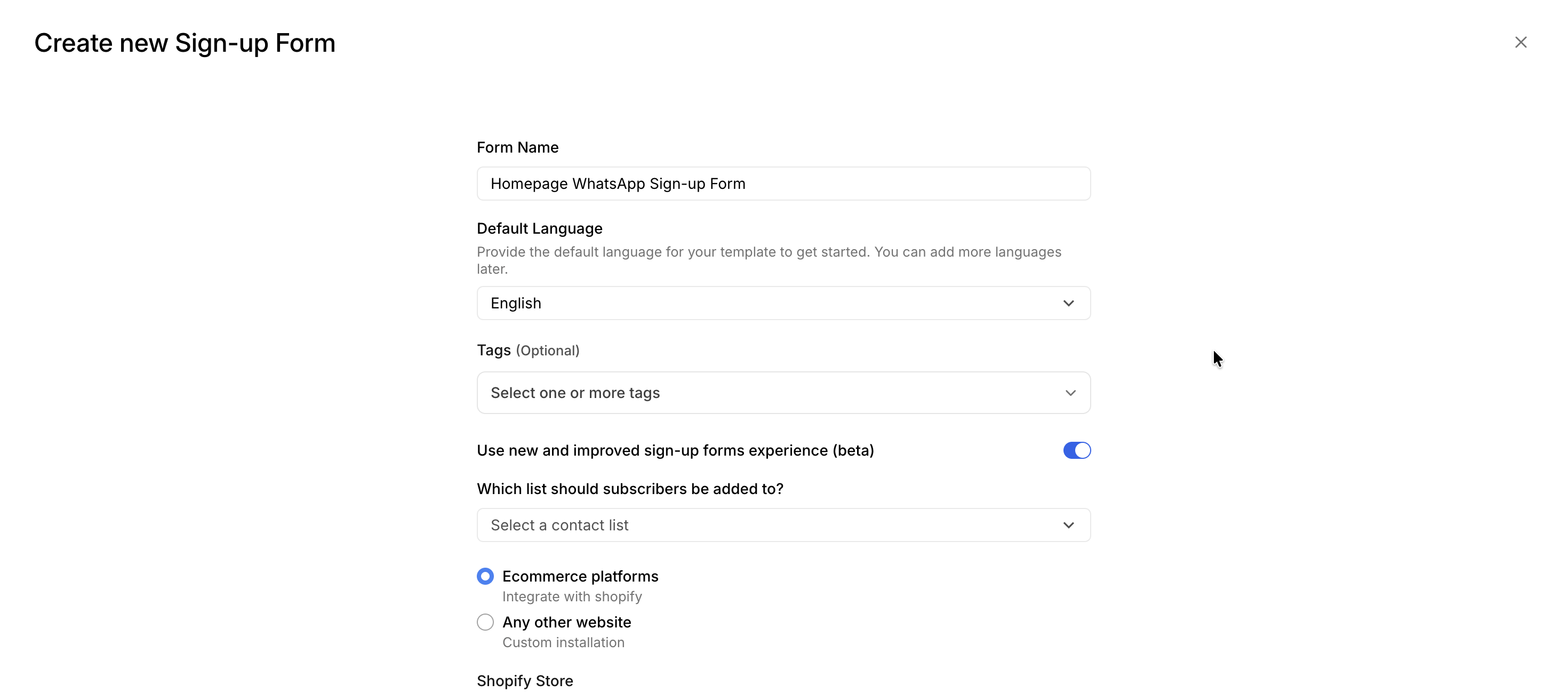
Task: Focus the Form Name text field
Action: coord(783,184)
